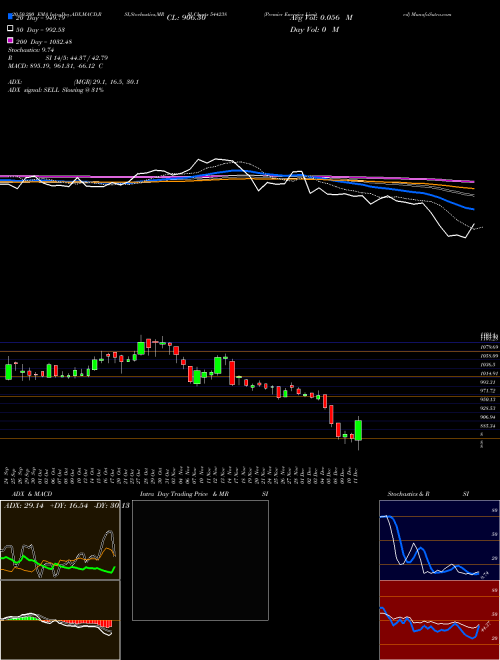This screenshot has height=660, width=500.
Task: Click the 885.34 price axis label
Action: (490, 426)
